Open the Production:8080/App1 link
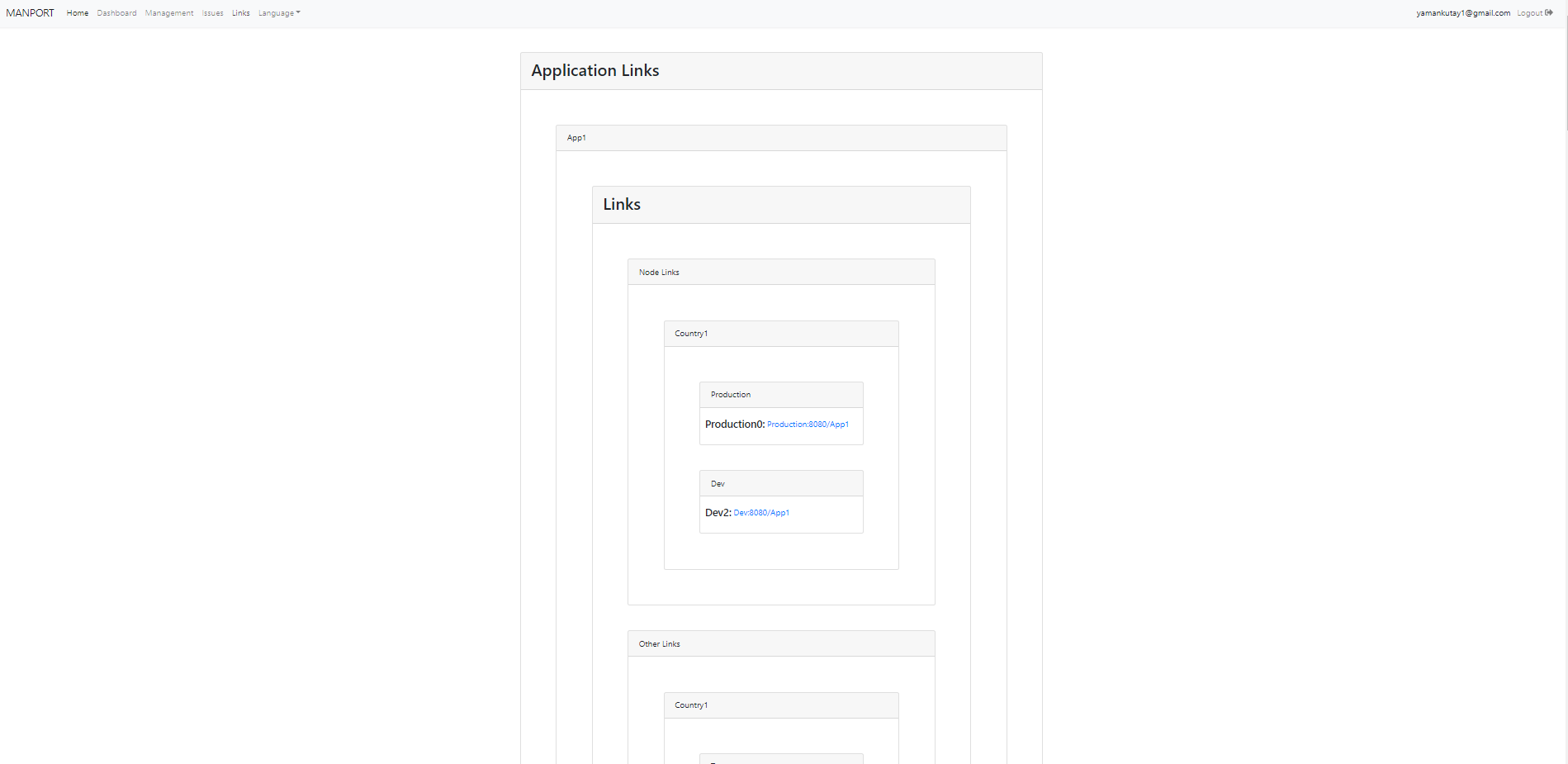The image size is (1568, 764). pos(808,425)
